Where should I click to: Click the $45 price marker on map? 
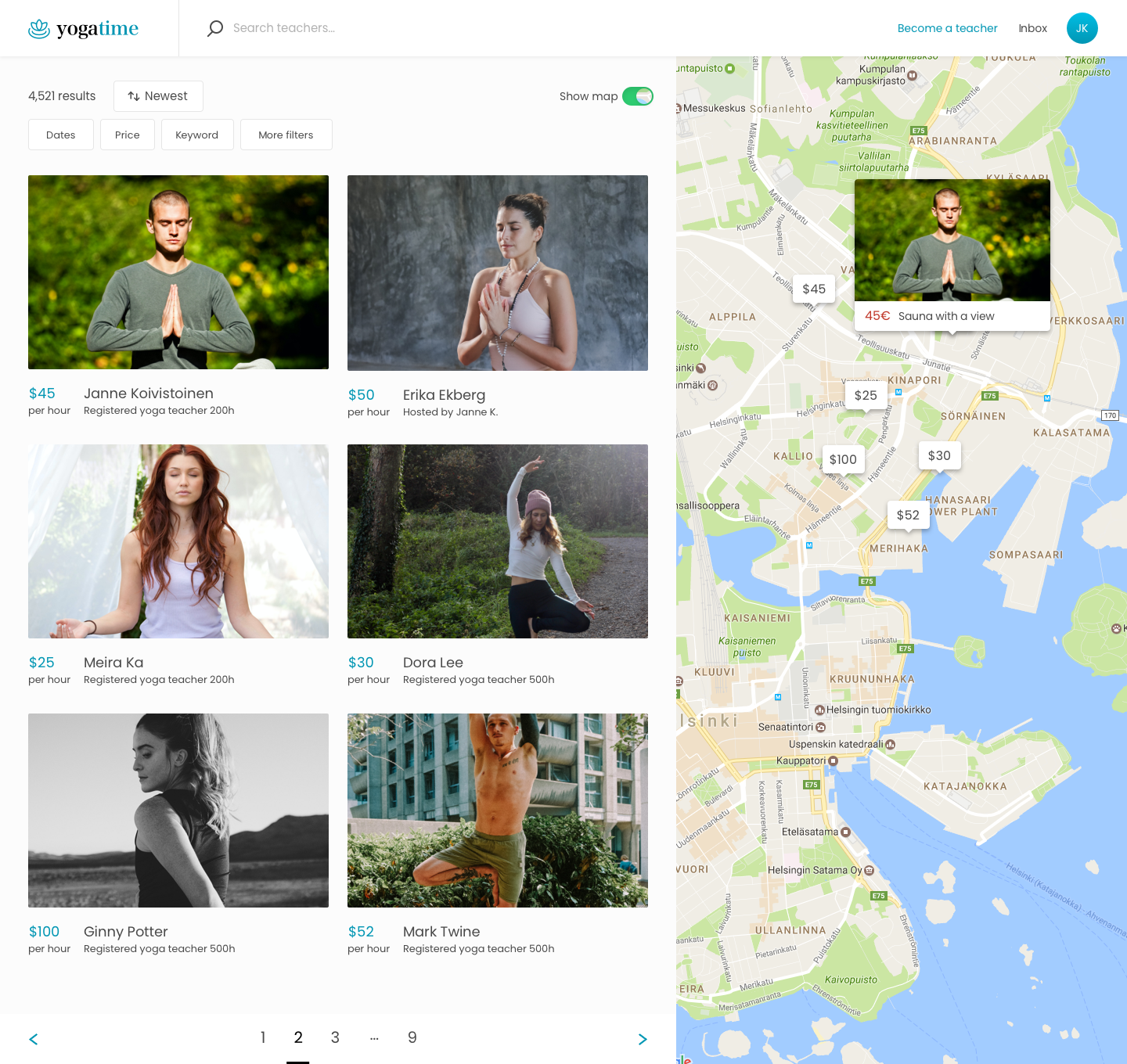(814, 289)
